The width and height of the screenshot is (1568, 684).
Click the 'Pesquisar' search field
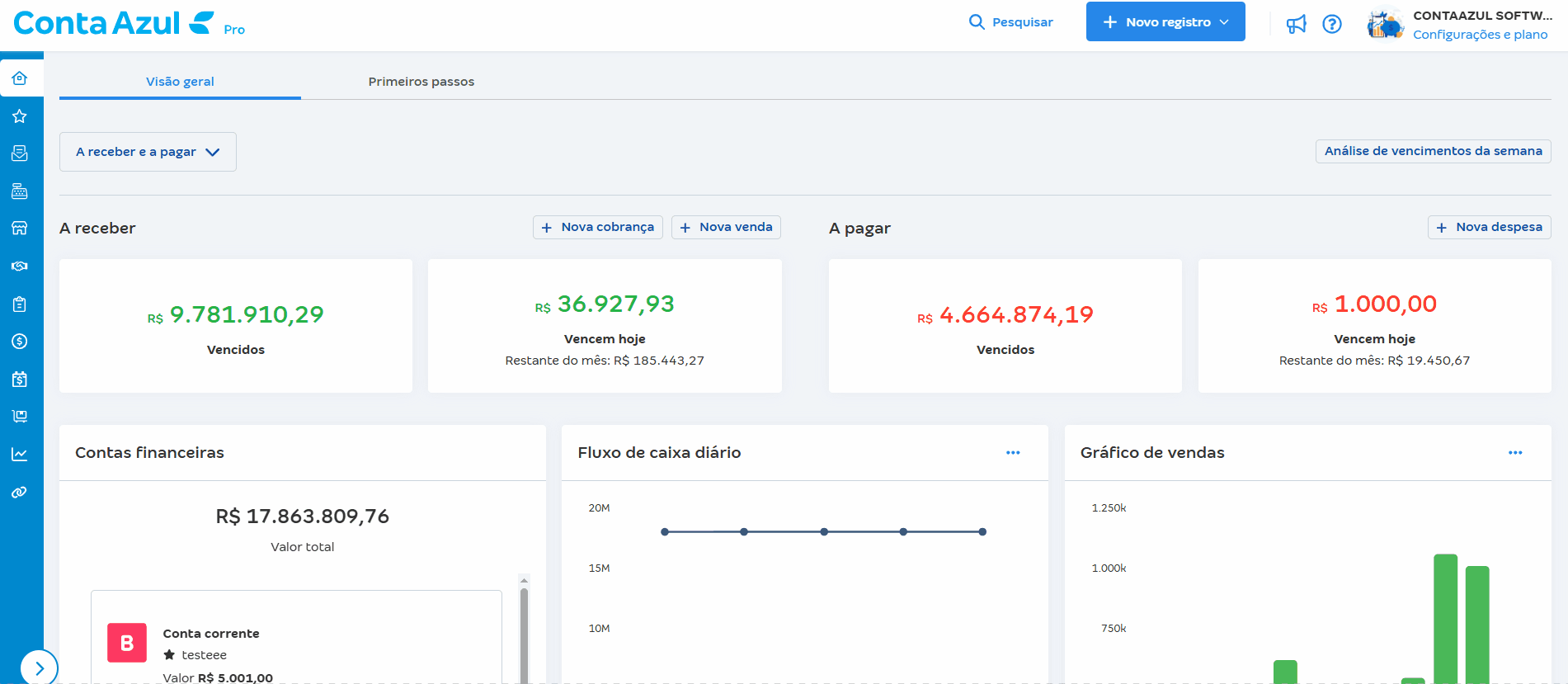tap(1011, 22)
